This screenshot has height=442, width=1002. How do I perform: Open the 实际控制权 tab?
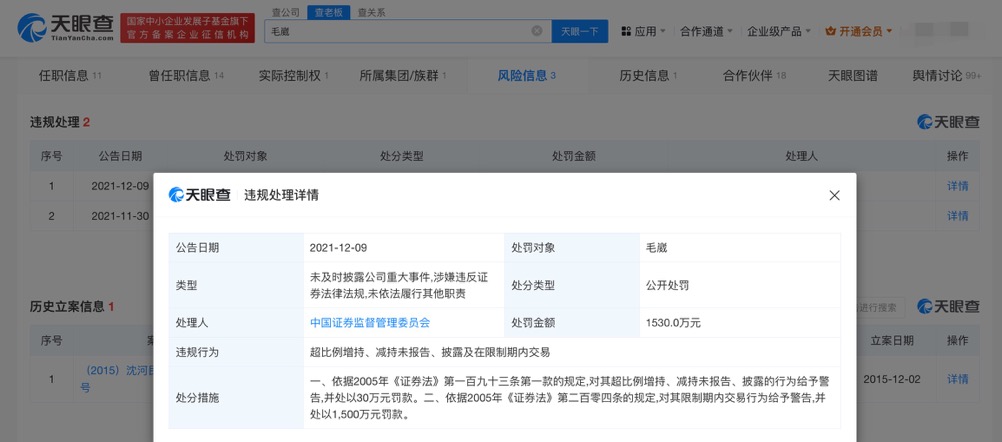tap(293, 75)
